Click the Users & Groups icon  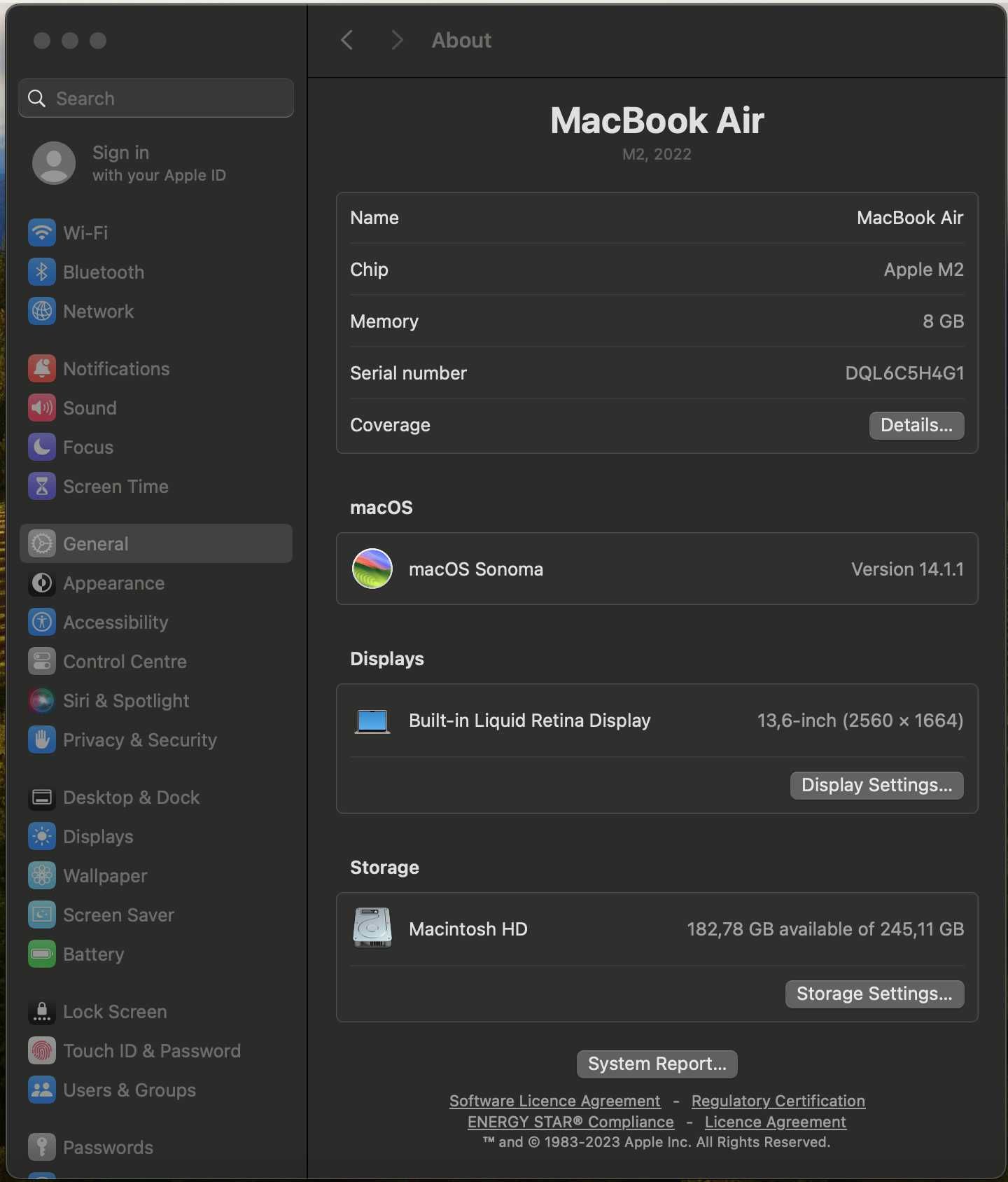pos(42,1090)
